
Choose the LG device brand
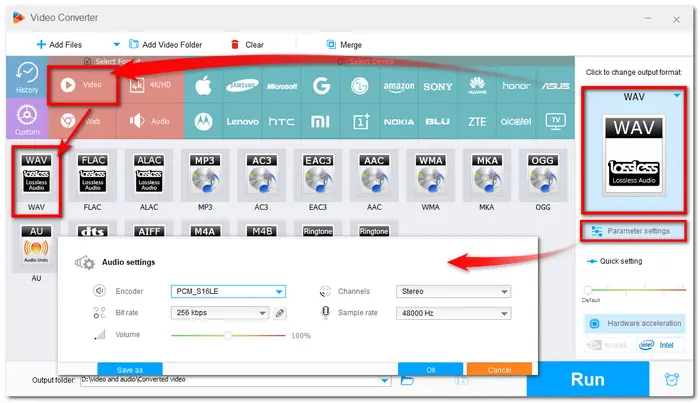click(359, 85)
